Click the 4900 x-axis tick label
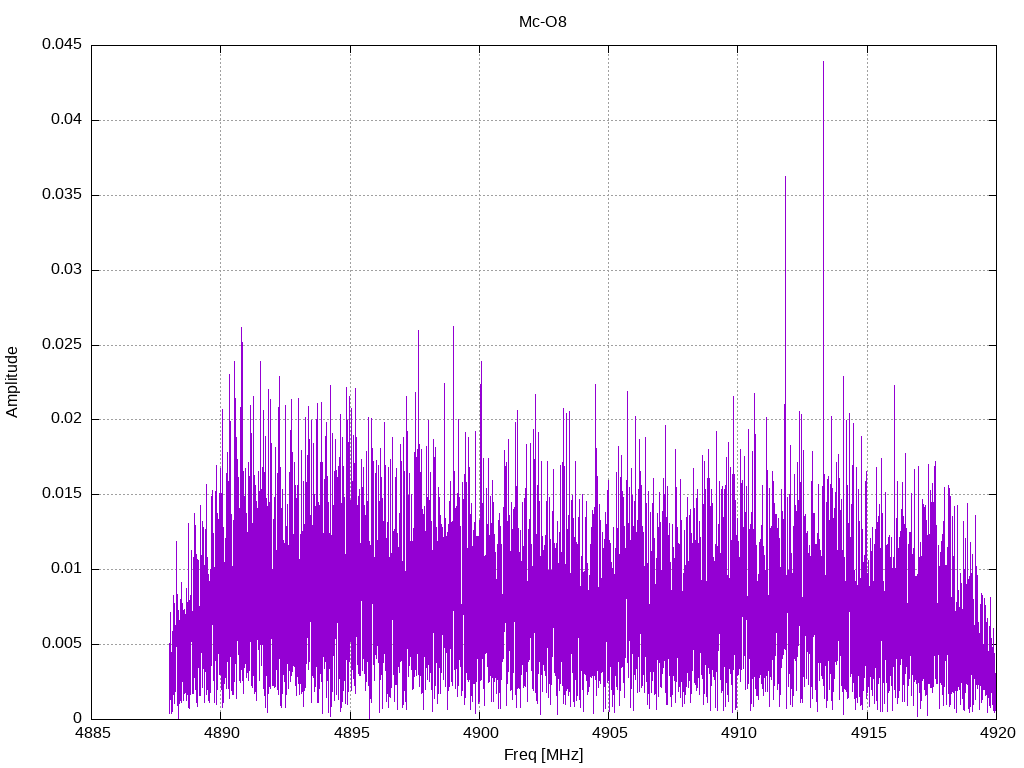 click(479, 733)
